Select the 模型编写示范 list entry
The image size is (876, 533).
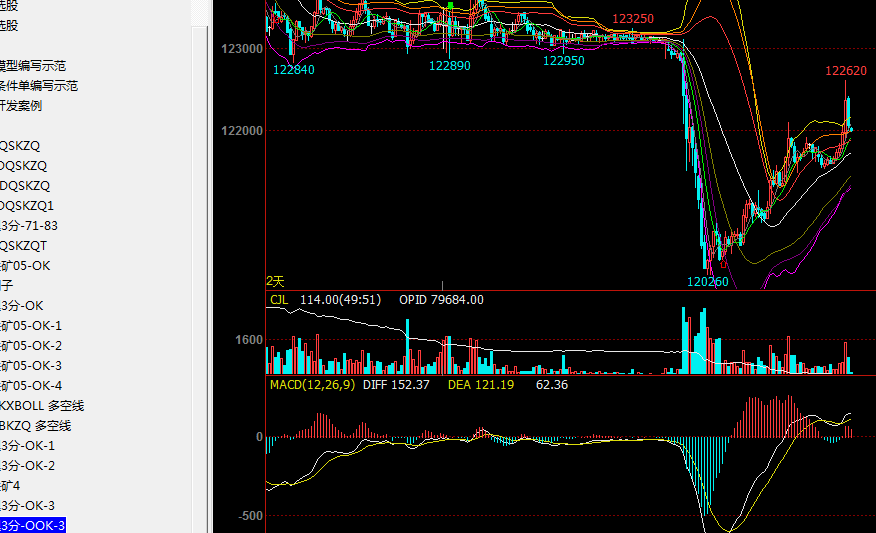[x=34, y=66]
